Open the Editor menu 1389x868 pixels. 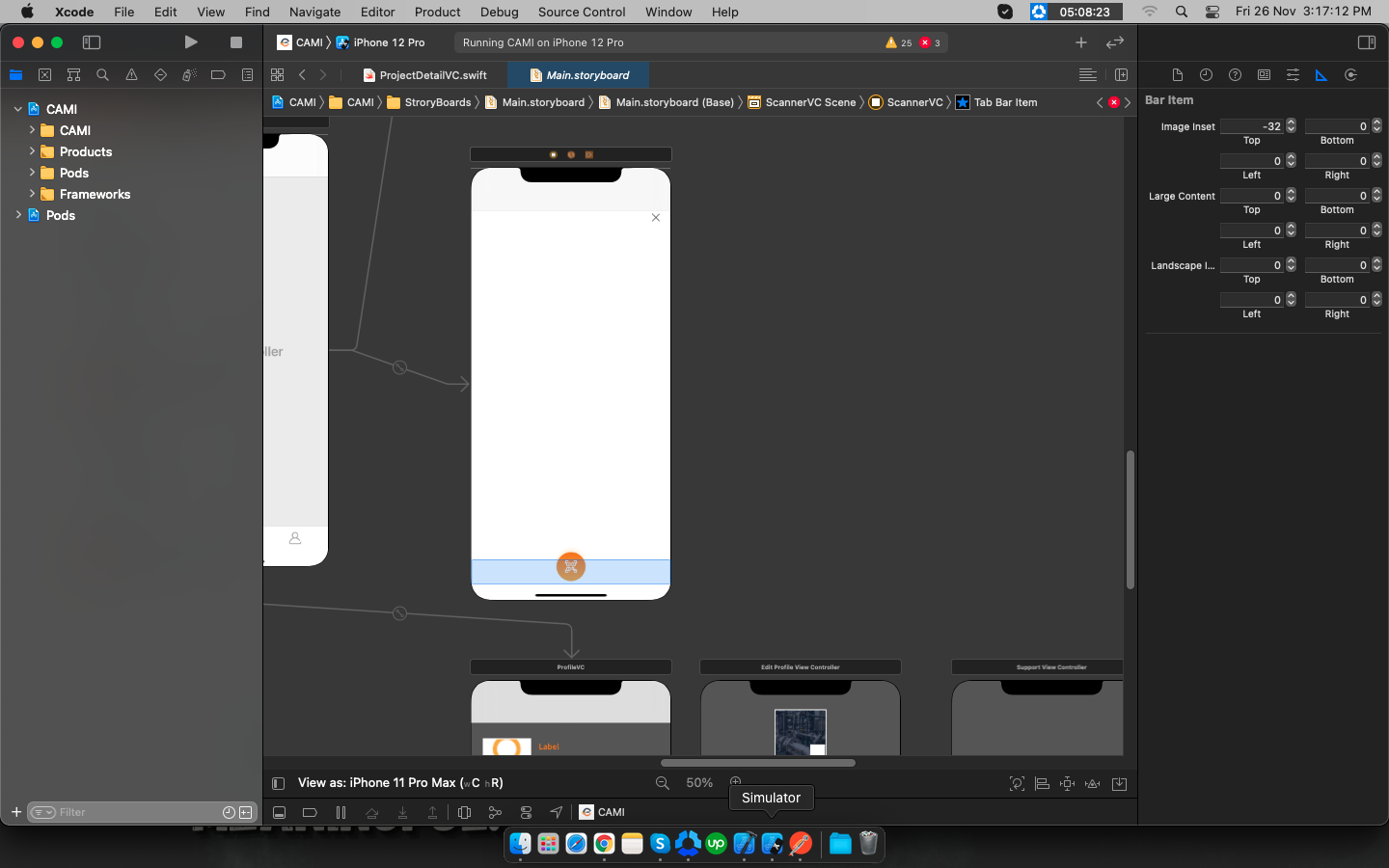click(377, 12)
